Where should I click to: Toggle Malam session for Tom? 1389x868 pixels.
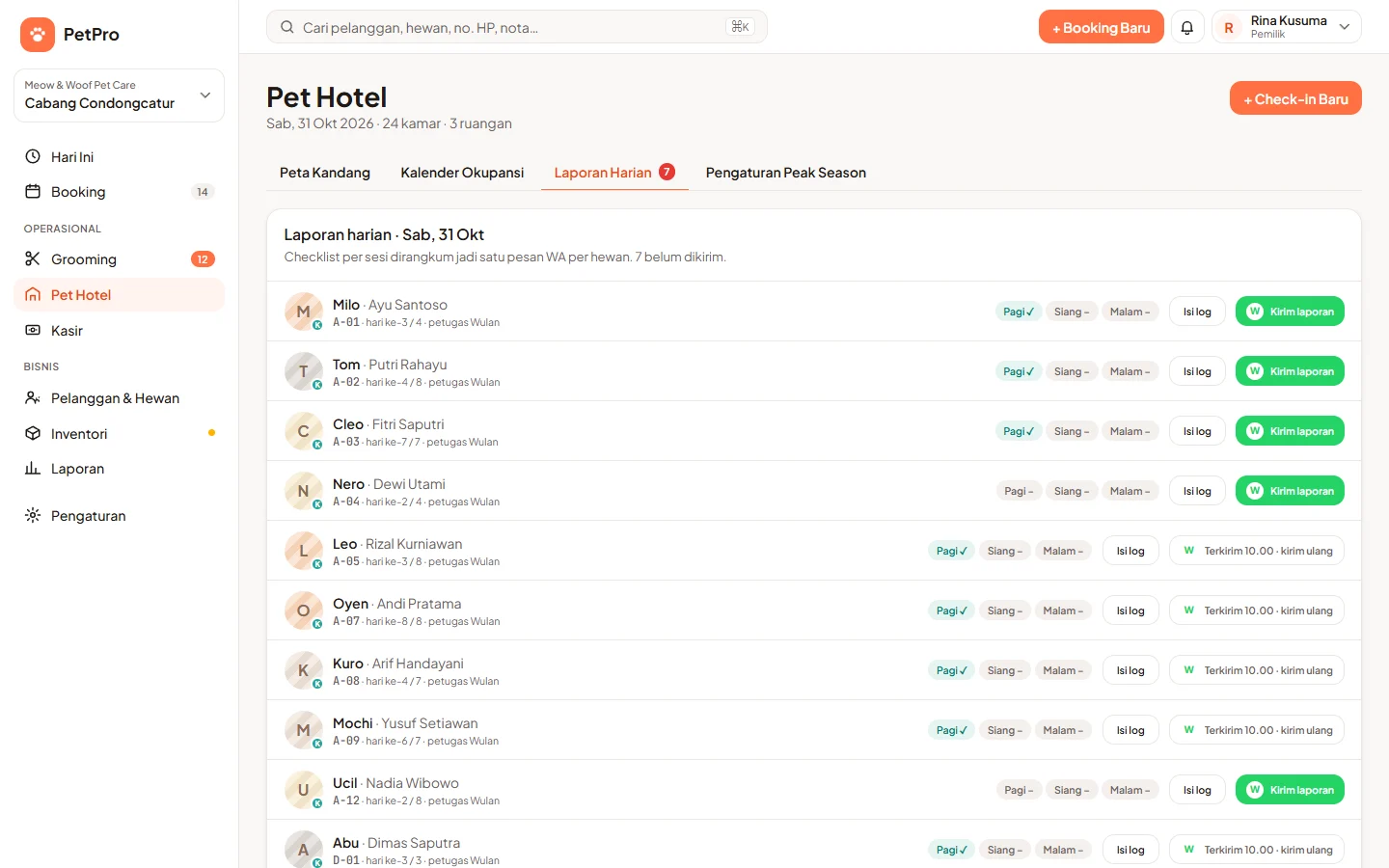[x=1130, y=371]
